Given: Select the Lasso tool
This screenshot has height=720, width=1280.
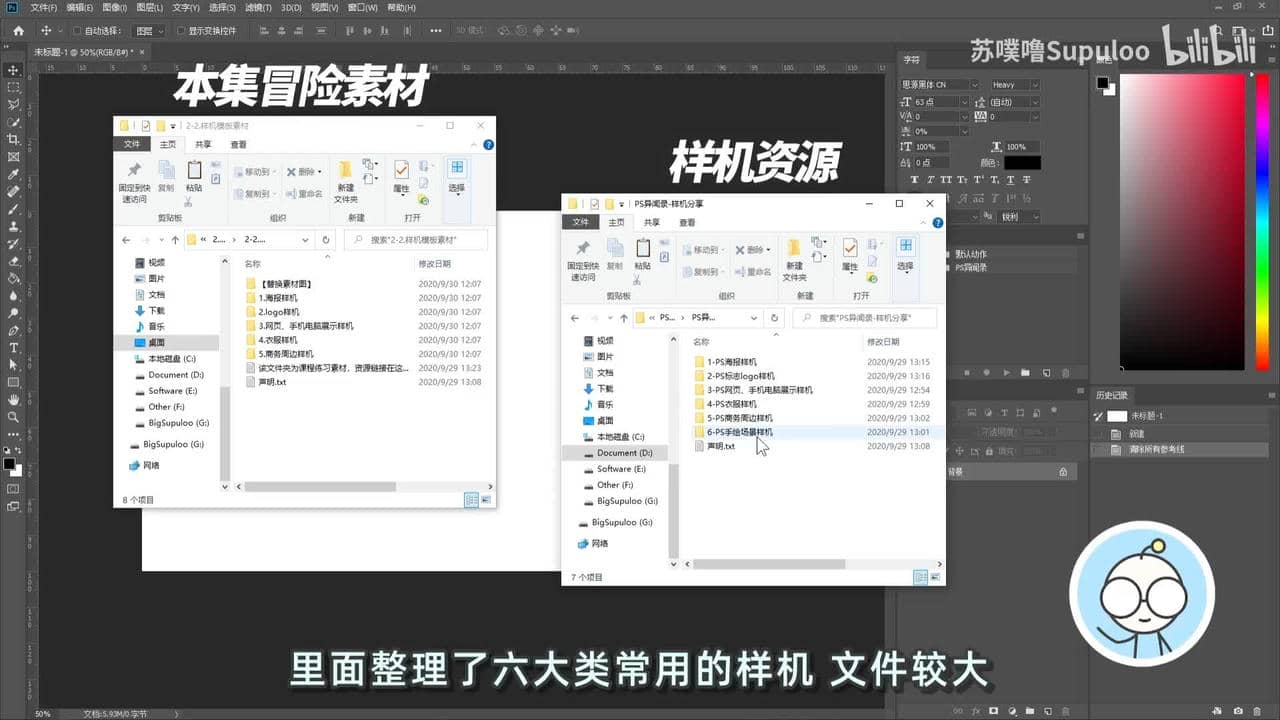Looking at the screenshot, I should (x=13, y=103).
